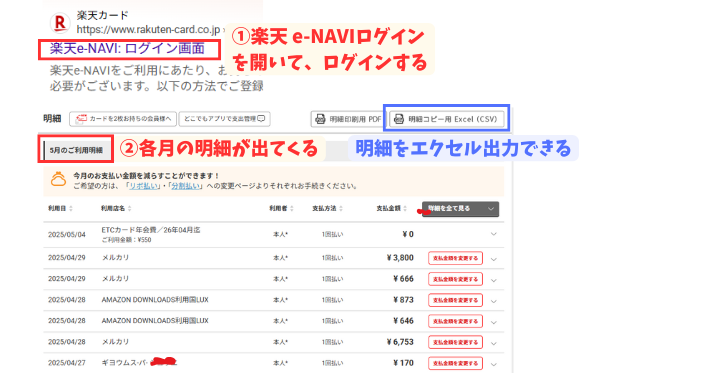
Task: Expand the メルカリ ¥3,800 row details
Action: [x=494, y=259]
